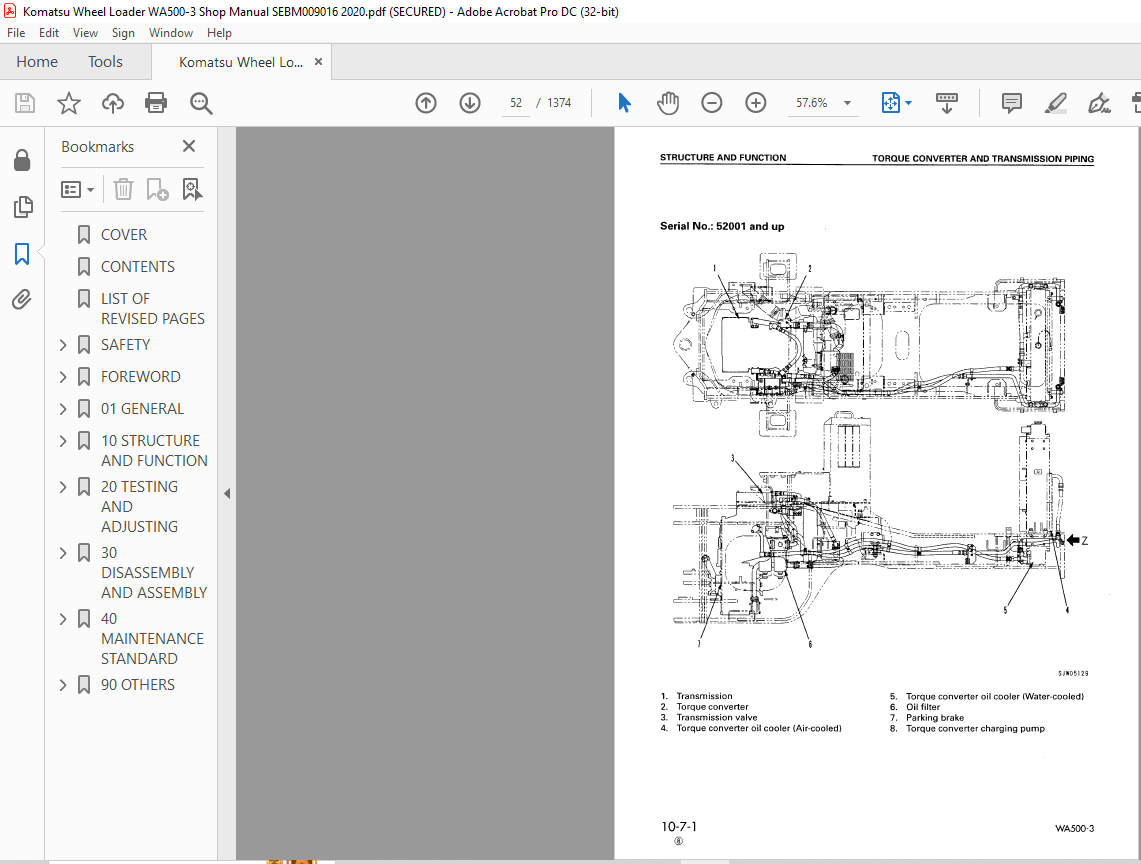Open the Sign document pen tool
The height and width of the screenshot is (864, 1141).
1099,103
